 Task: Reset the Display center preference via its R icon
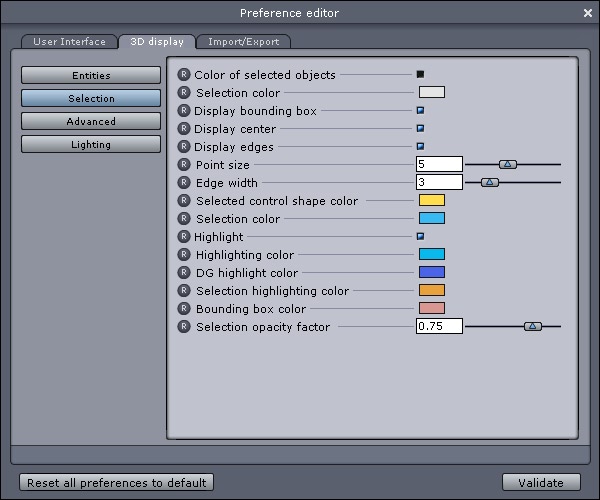(184, 129)
